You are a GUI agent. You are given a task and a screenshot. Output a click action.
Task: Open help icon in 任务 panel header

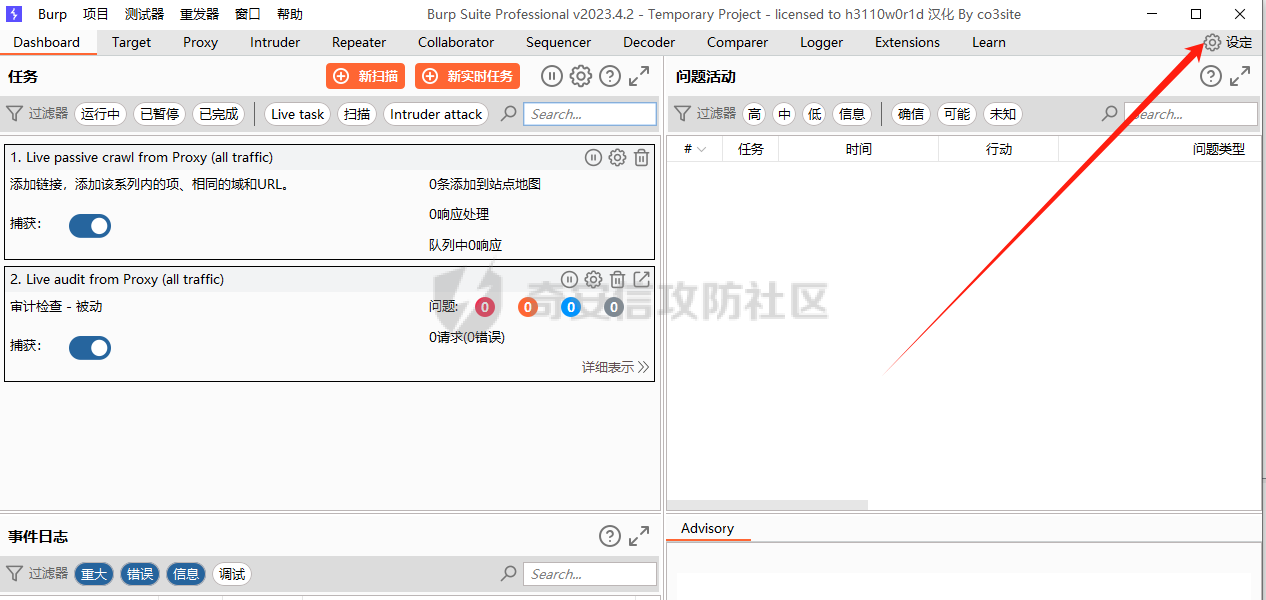[x=610, y=76]
